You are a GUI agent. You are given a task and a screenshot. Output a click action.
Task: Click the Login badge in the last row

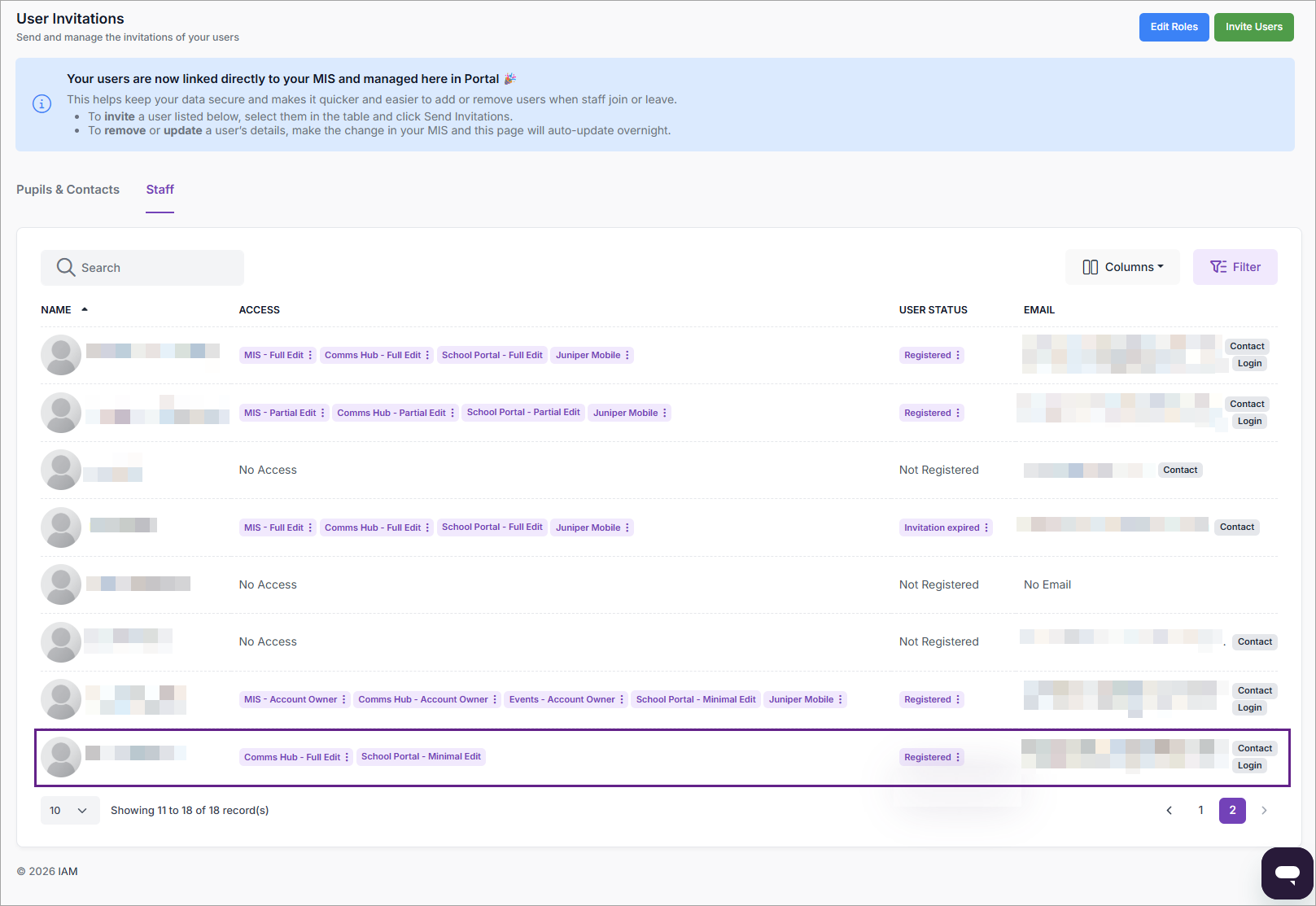1249,766
